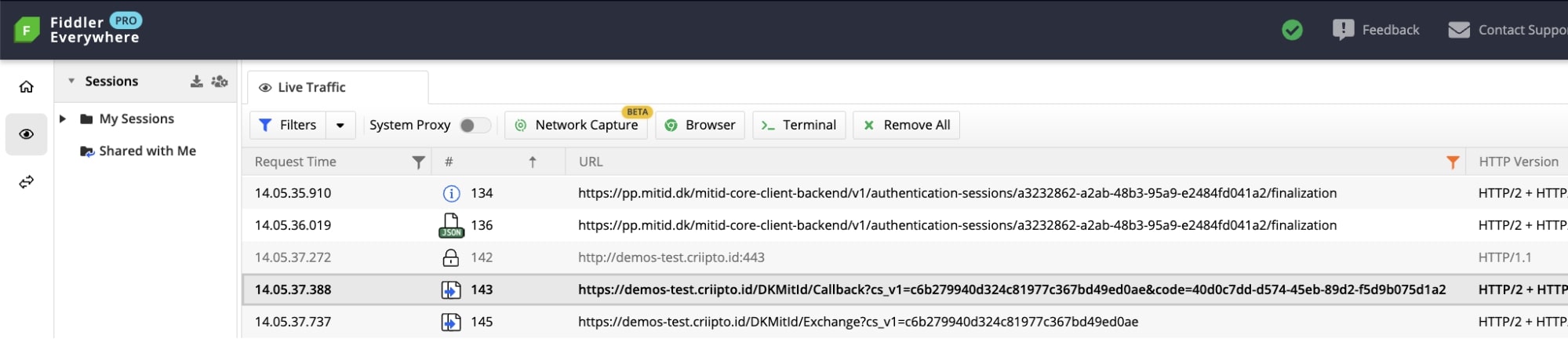Select the My Sessions tree item
The height and width of the screenshot is (339, 1568).
(136, 118)
